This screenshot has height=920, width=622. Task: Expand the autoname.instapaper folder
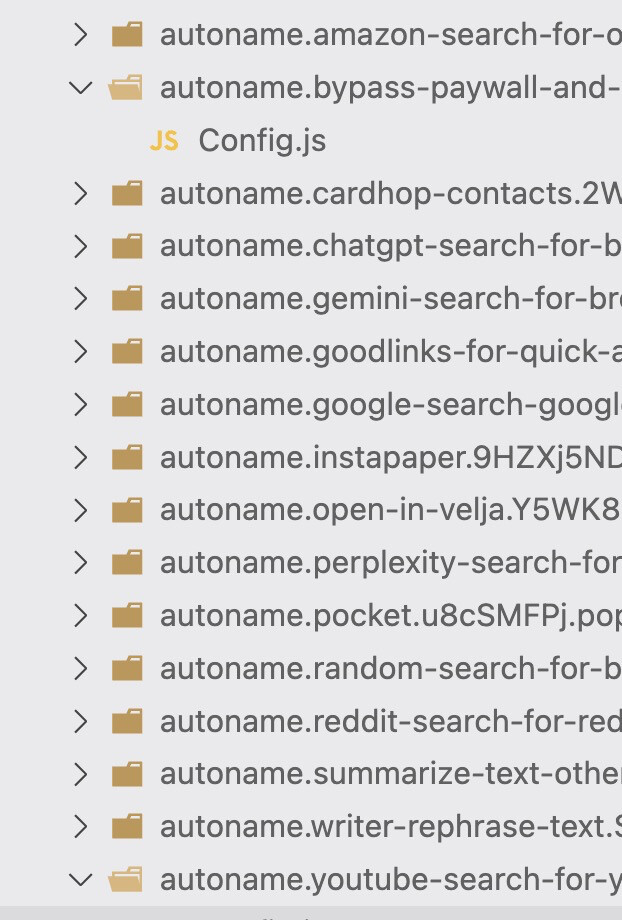(x=80, y=458)
